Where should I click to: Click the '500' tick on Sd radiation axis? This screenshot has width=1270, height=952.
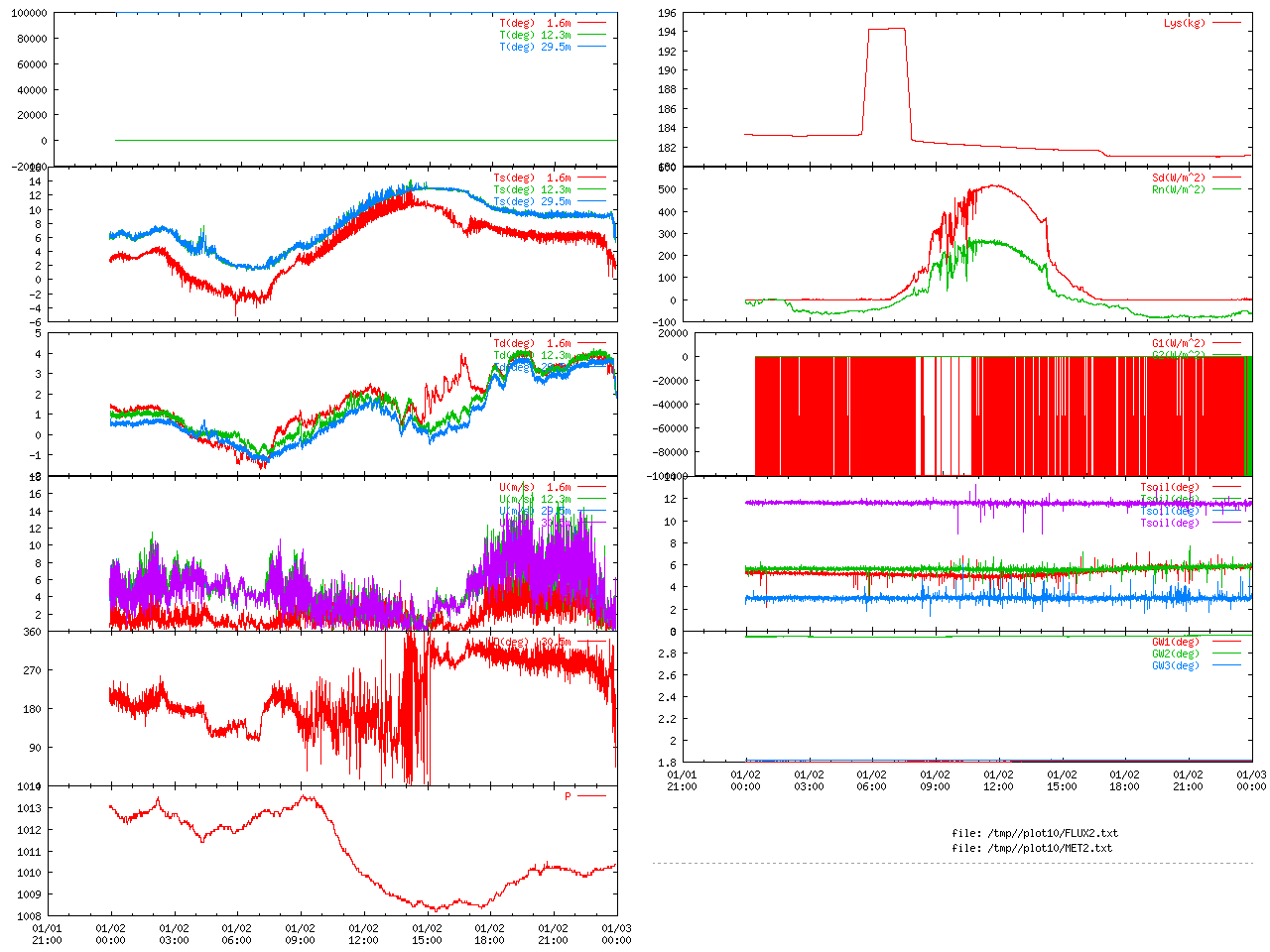click(x=667, y=189)
